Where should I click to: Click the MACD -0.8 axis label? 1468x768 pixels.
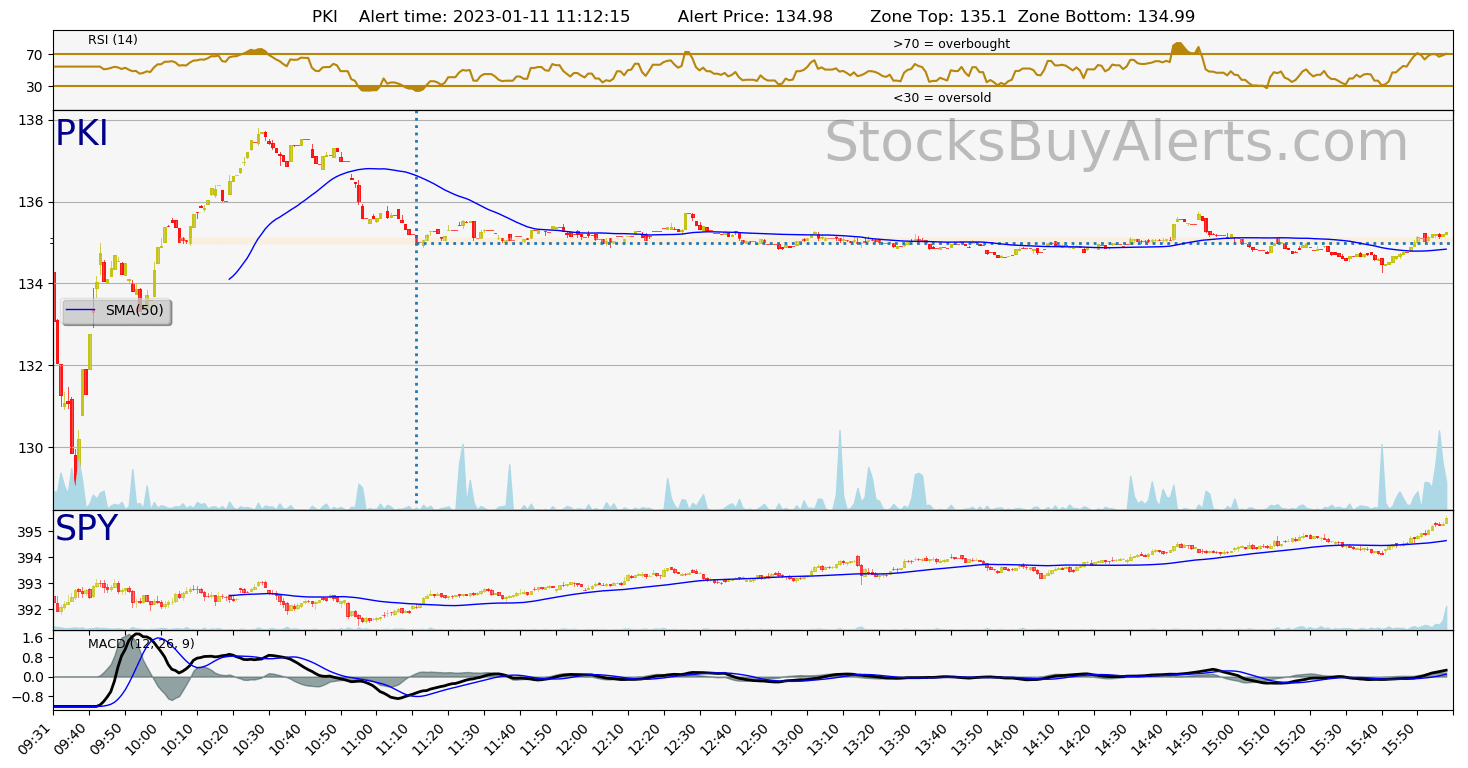point(27,697)
